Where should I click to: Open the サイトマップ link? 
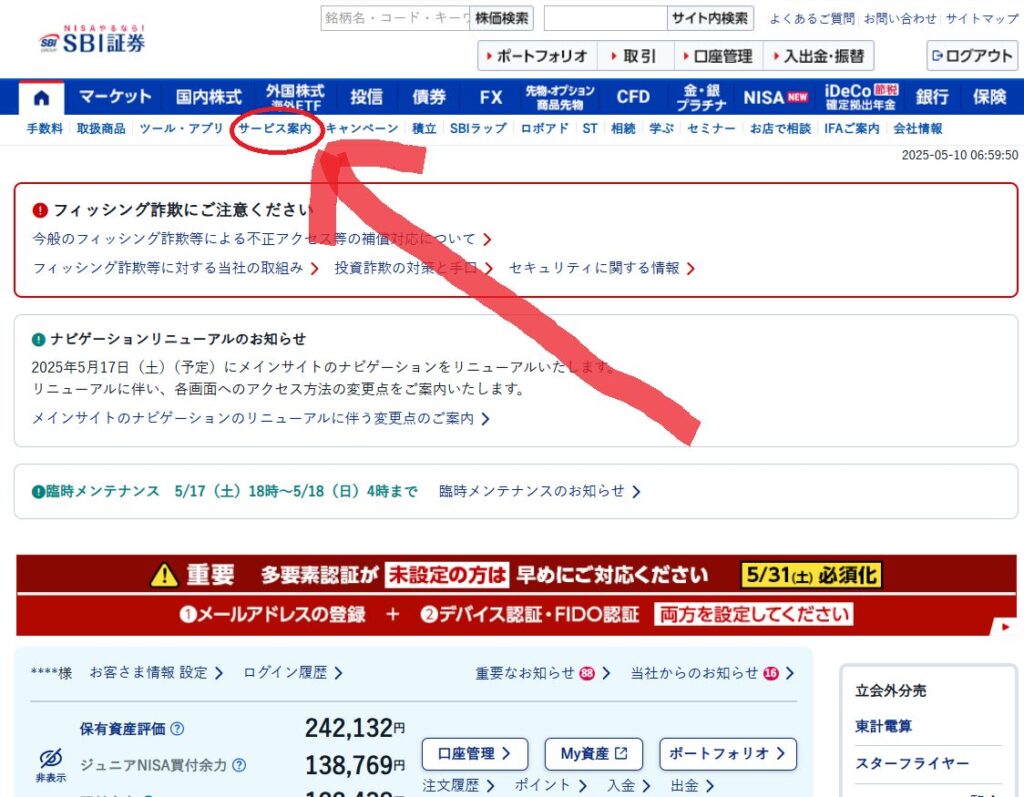(x=982, y=18)
